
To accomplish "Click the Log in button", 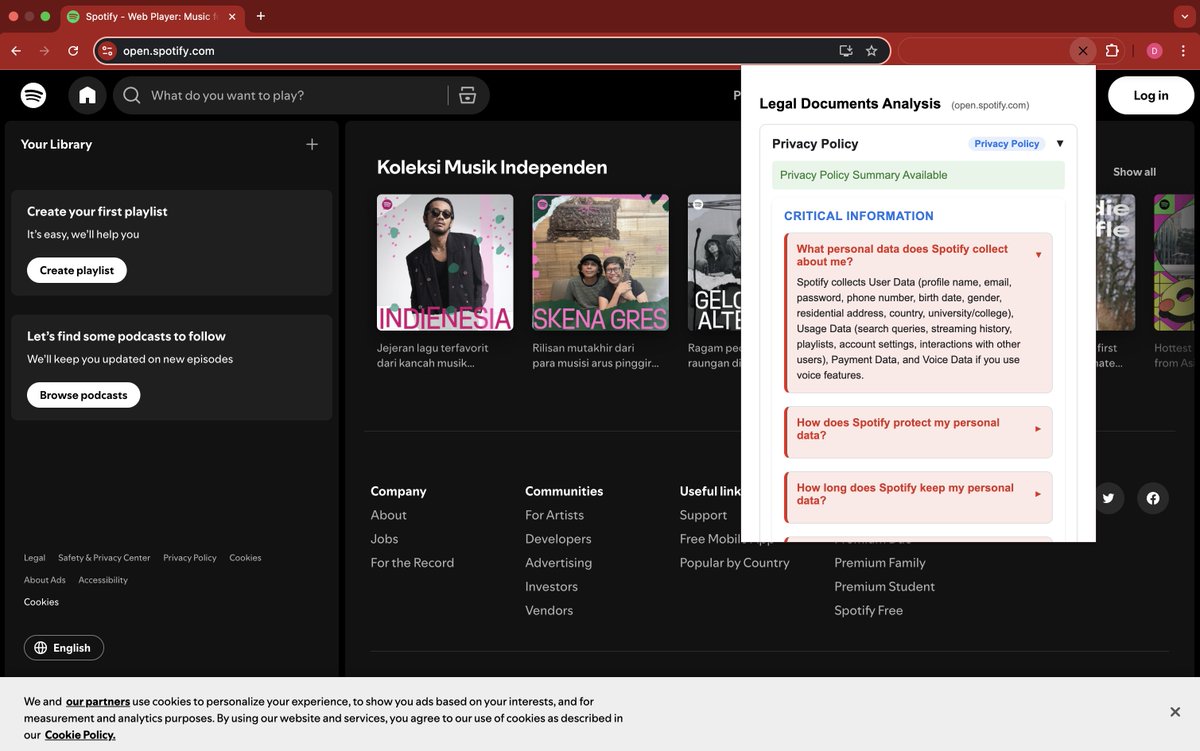I will pyautogui.click(x=1150, y=95).
